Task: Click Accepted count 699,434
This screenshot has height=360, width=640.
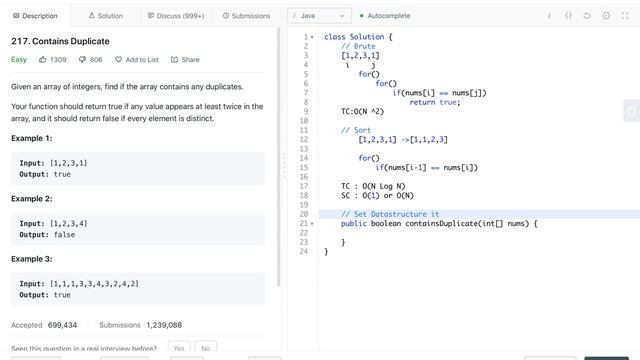Action: click(62, 325)
